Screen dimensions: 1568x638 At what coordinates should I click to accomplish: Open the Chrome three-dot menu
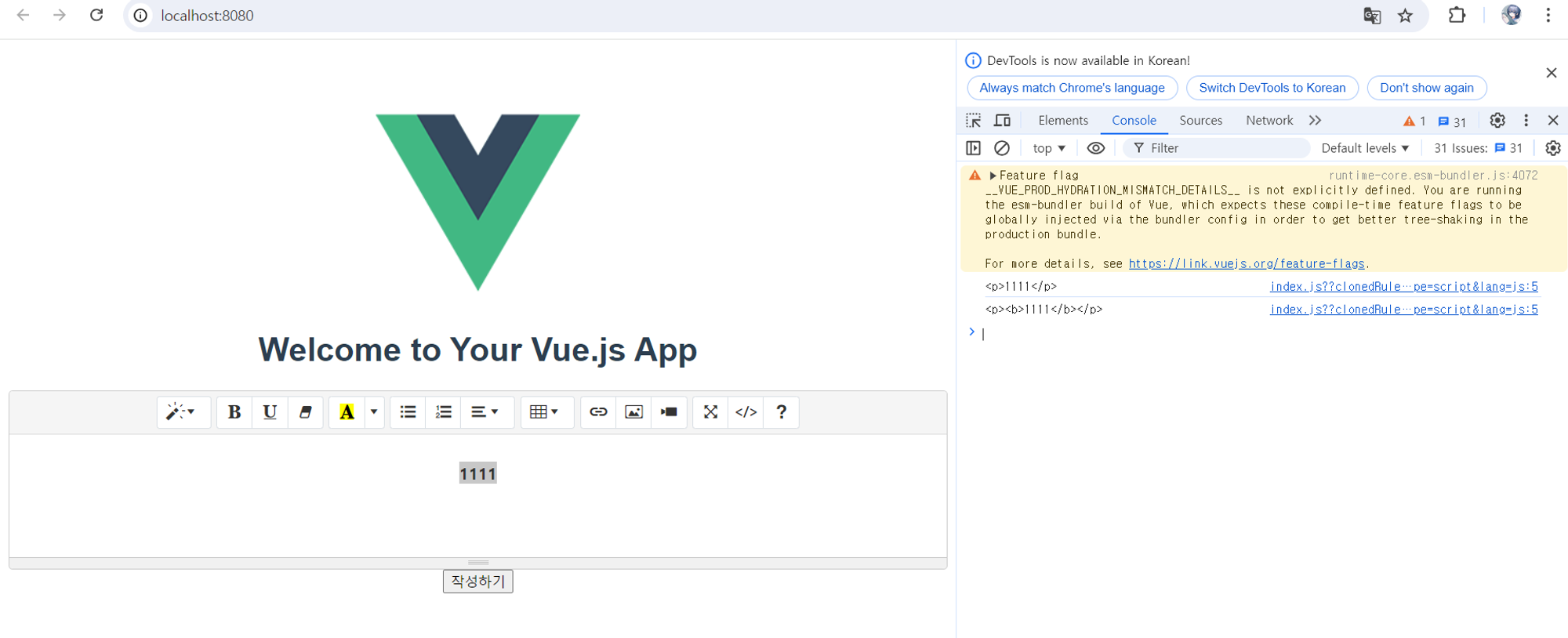[1548, 15]
